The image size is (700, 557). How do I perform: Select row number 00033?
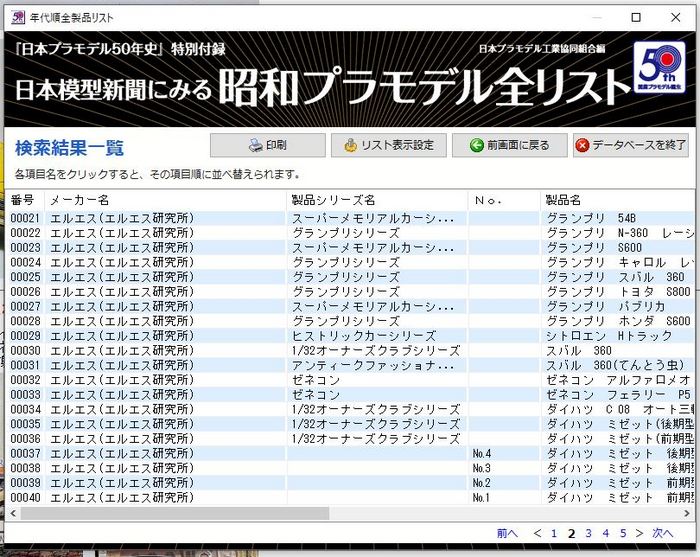25,395
